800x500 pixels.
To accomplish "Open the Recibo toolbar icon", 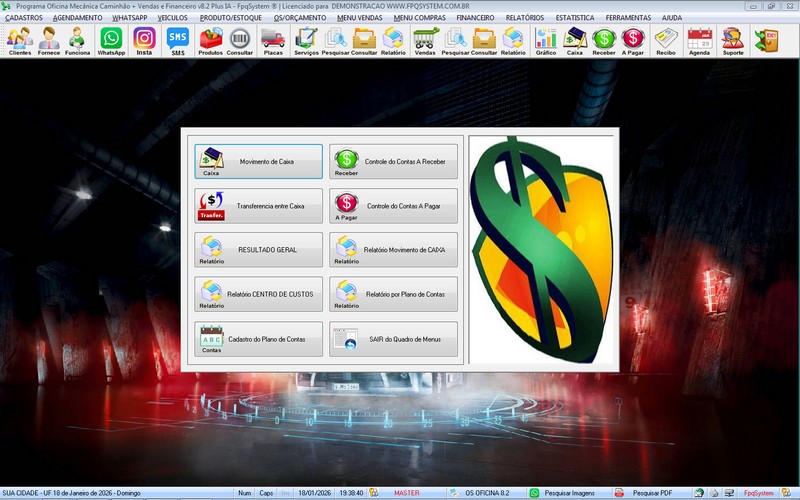I will [x=665, y=41].
